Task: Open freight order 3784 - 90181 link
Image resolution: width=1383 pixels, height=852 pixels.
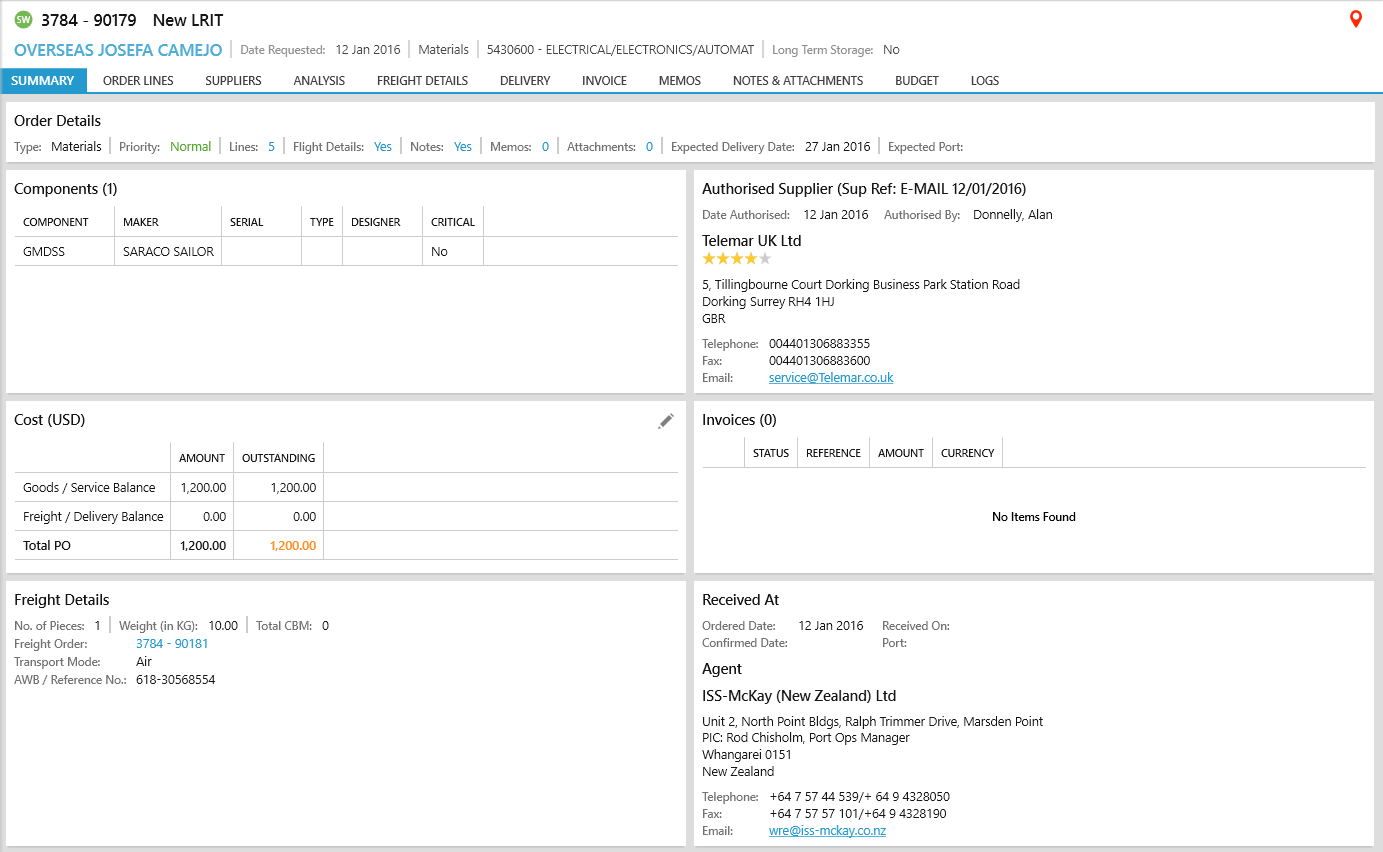Action: [172, 644]
